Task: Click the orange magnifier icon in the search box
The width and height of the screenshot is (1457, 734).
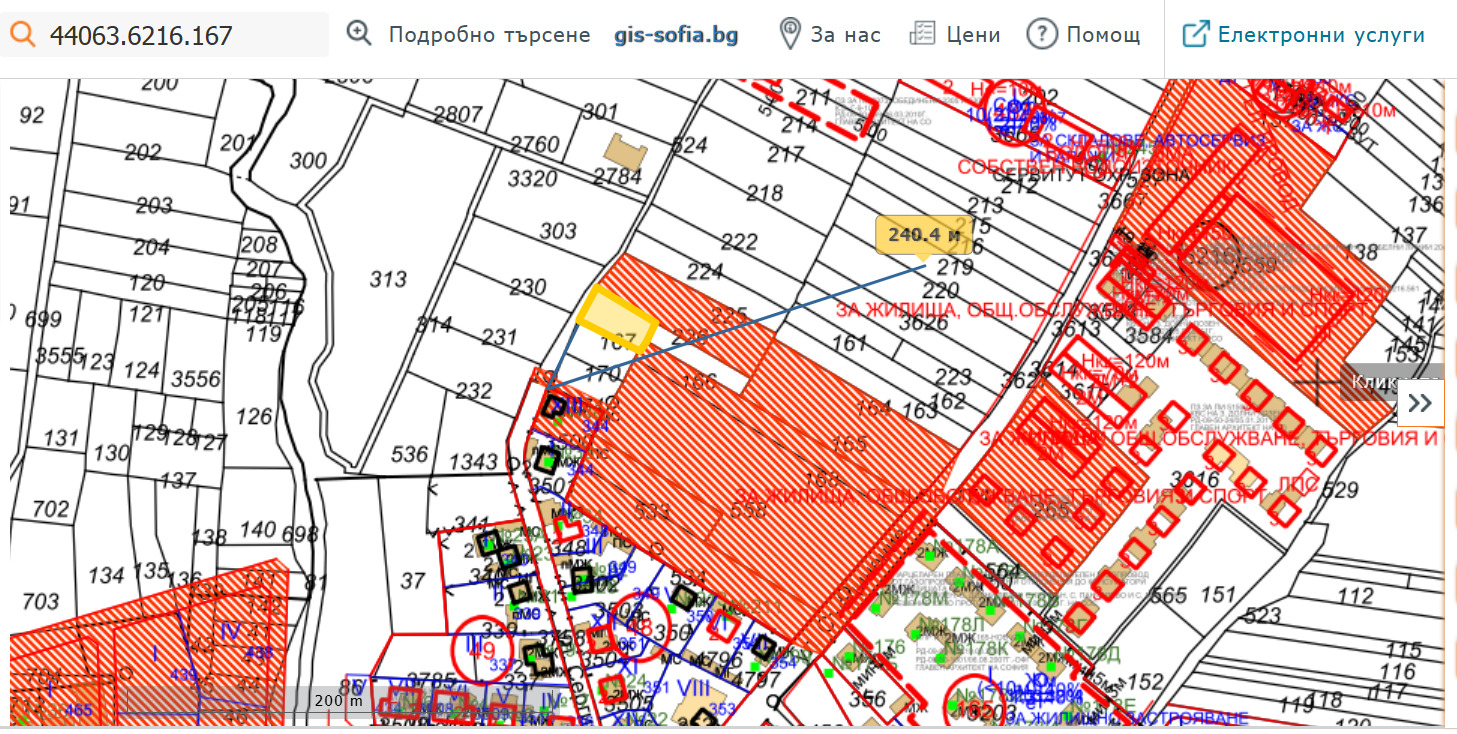Action: [25, 33]
